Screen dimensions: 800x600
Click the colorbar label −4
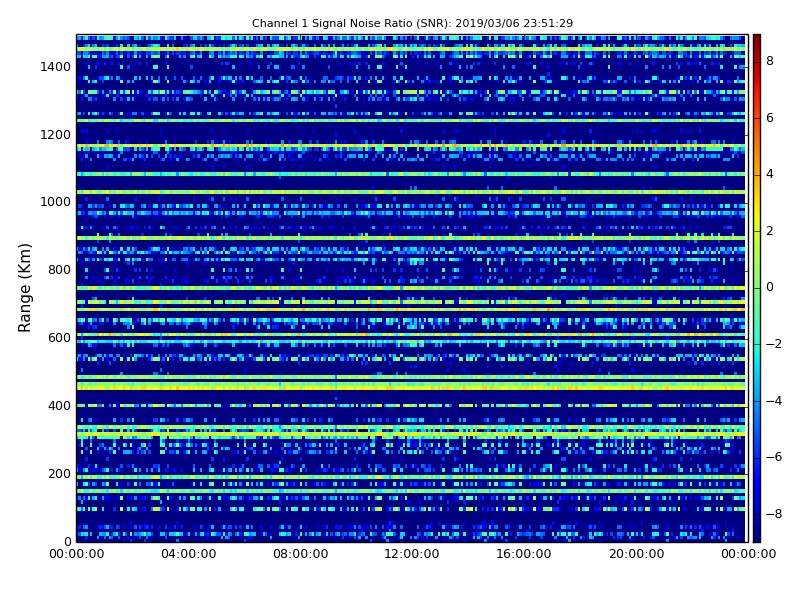point(774,401)
